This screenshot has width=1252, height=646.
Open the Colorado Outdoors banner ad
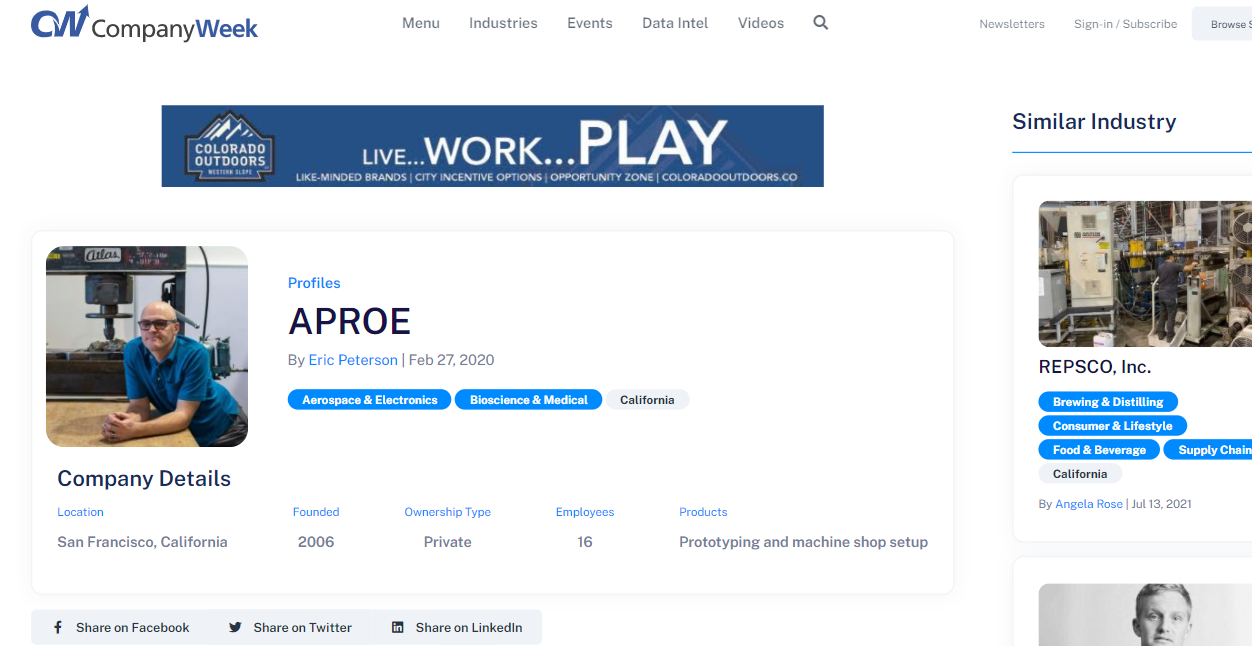(x=492, y=146)
